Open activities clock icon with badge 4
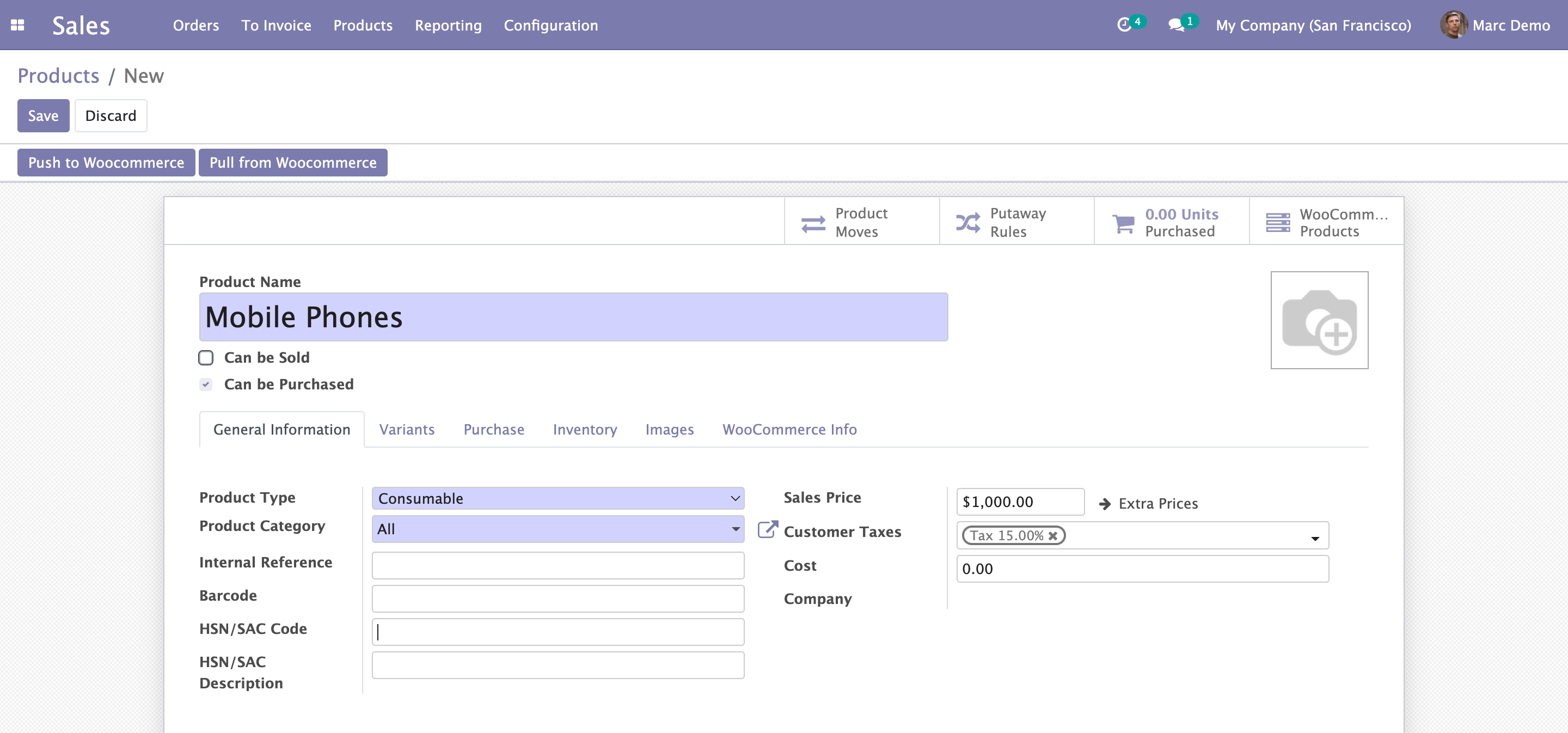The image size is (1568, 733). click(x=1124, y=25)
